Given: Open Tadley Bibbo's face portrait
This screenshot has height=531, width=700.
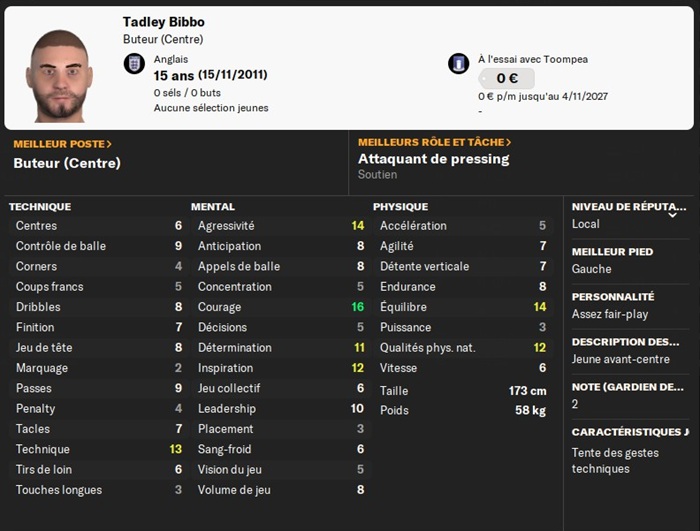Looking at the screenshot, I should (x=59, y=74).
